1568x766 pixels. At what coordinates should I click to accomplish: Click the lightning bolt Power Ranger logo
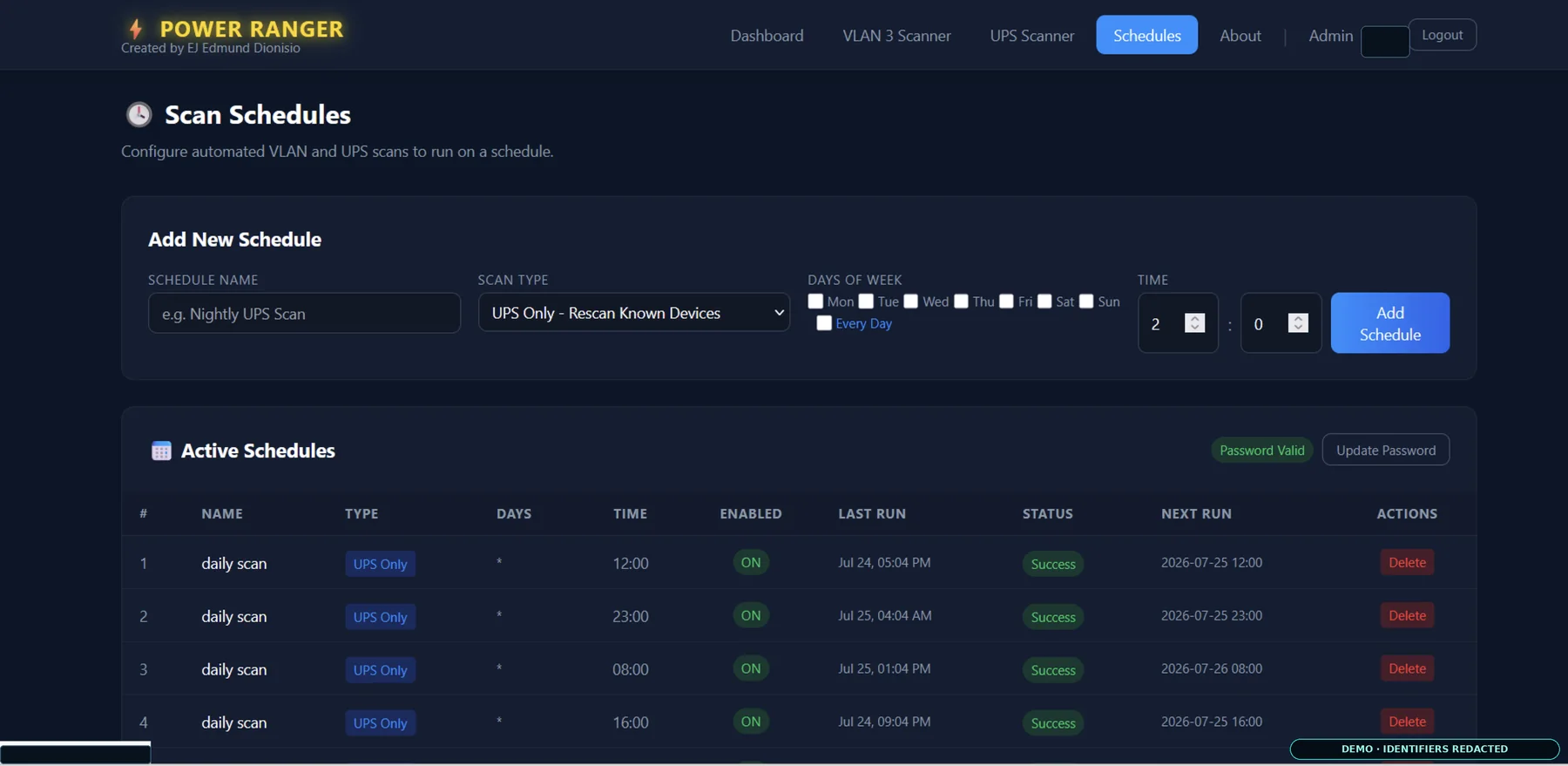[135, 29]
